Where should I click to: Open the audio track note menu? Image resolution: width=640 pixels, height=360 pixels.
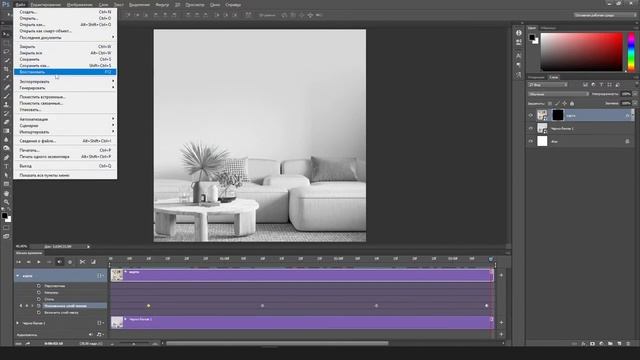[100, 335]
